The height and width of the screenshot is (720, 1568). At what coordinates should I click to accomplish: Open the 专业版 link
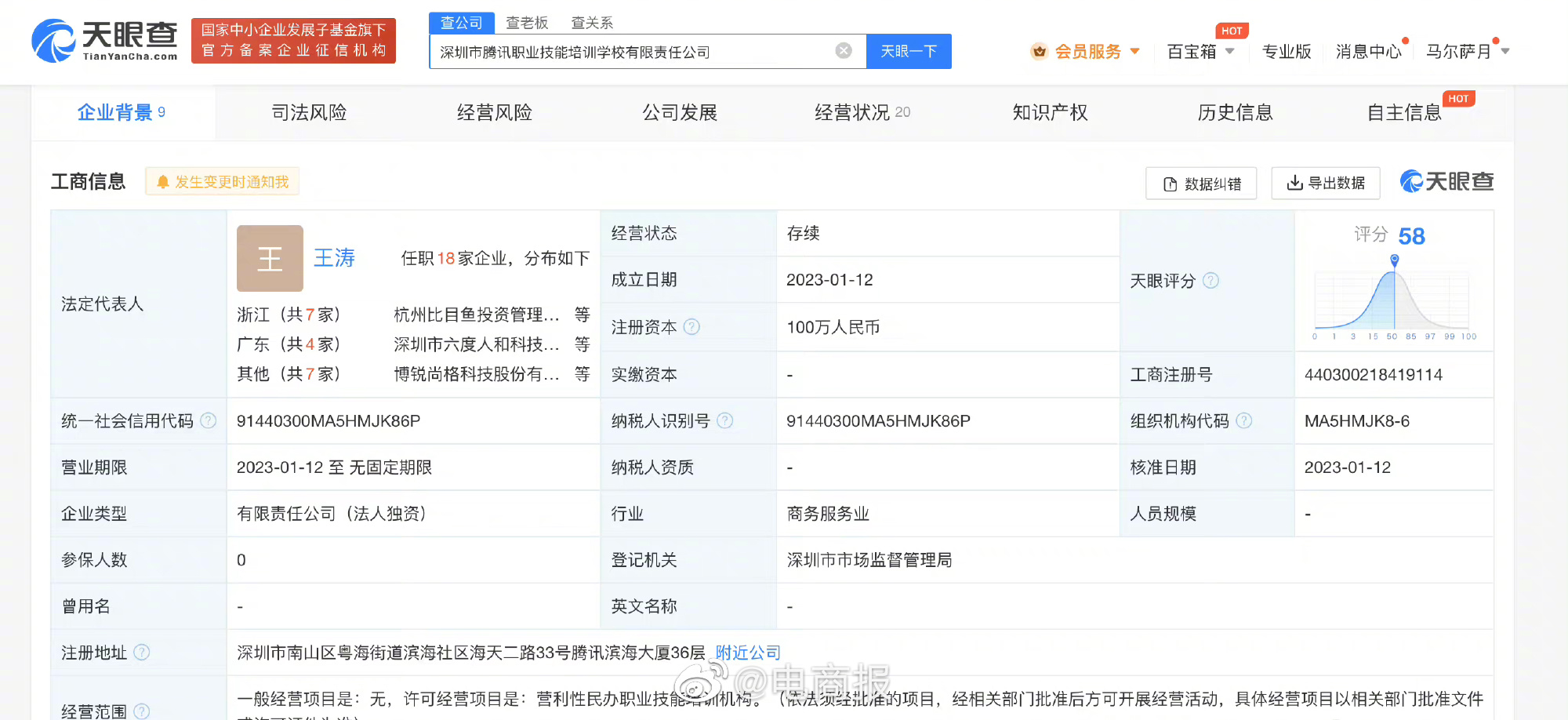(x=1287, y=52)
